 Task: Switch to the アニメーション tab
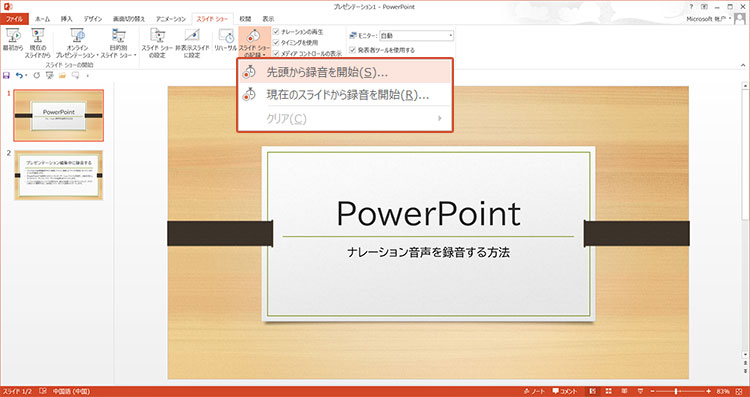click(x=171, y=19)
